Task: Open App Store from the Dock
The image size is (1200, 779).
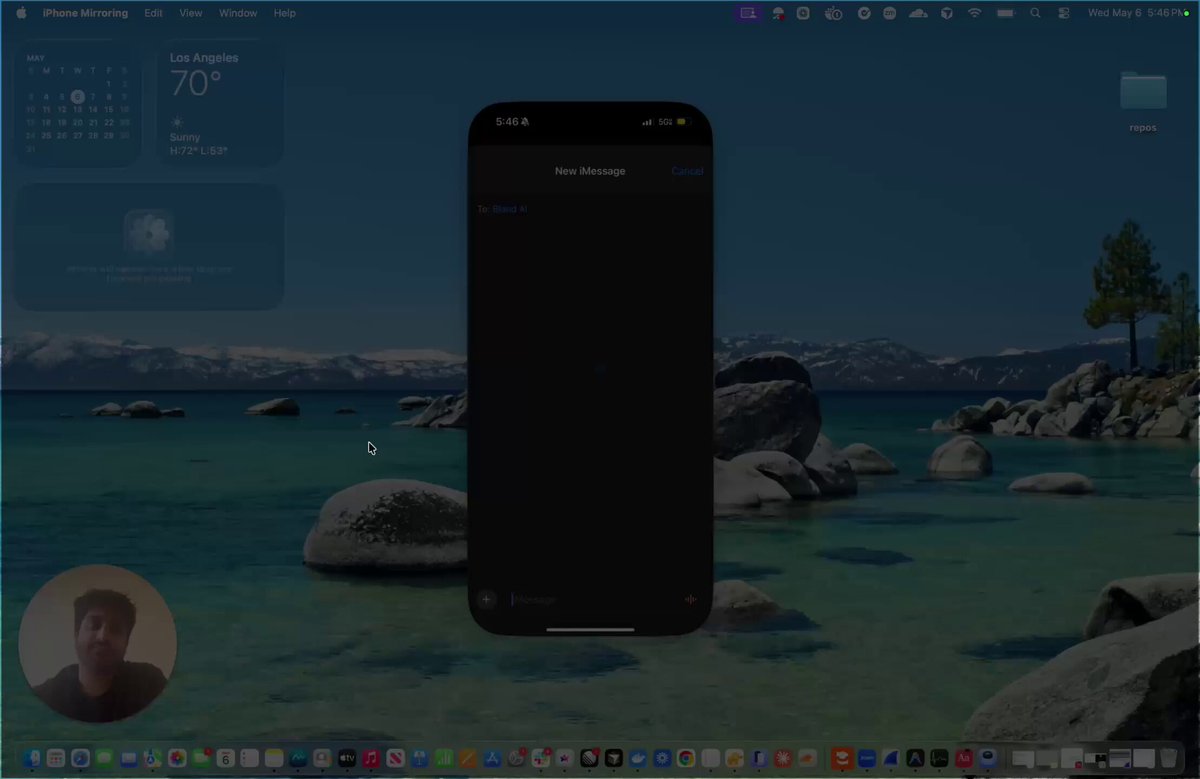Action: pyautogui.click(x=492, y=758)
